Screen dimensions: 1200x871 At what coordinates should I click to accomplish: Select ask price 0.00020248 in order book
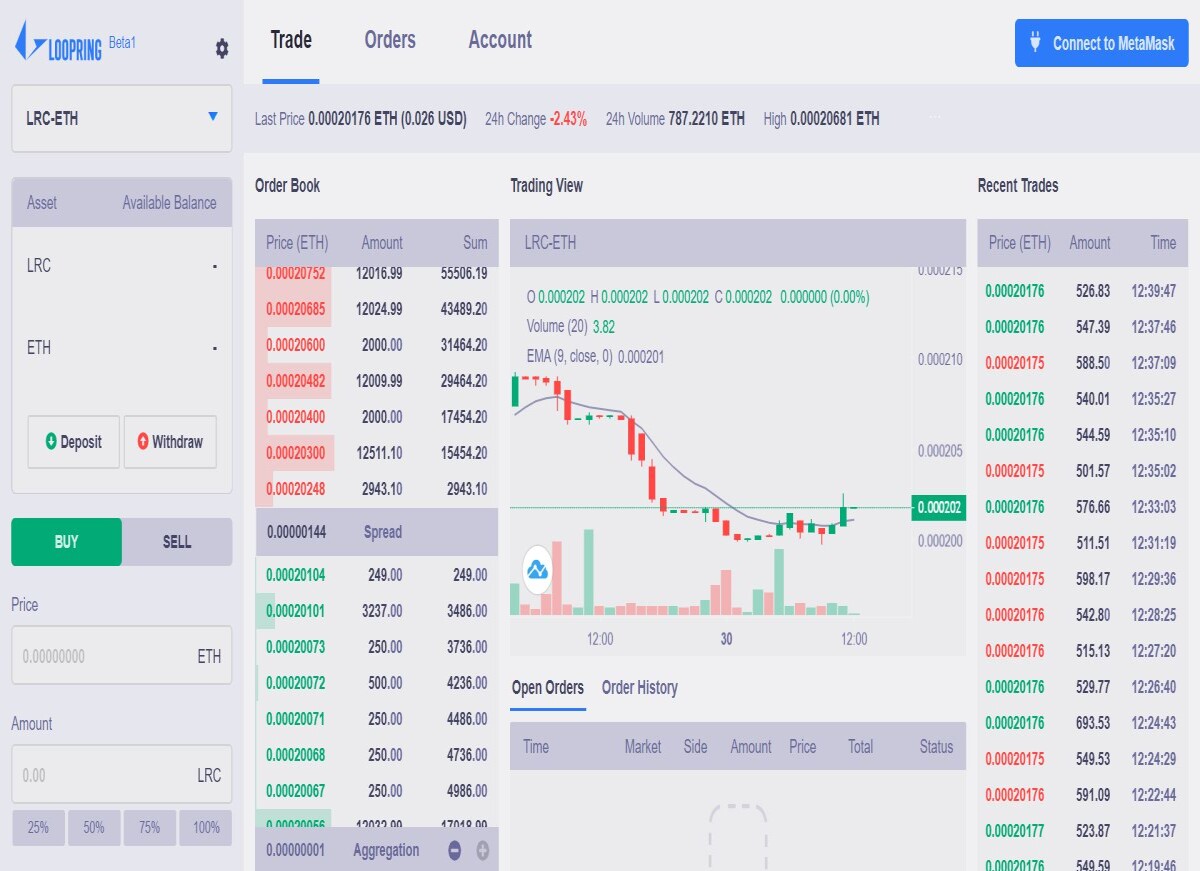pos(296,489)
